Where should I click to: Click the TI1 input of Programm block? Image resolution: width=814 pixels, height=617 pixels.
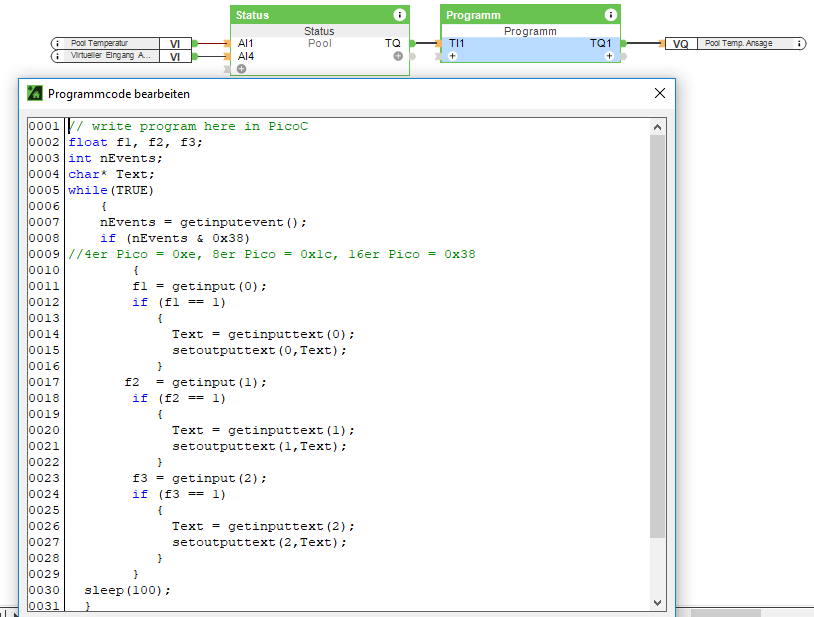[x=457, y=44]
